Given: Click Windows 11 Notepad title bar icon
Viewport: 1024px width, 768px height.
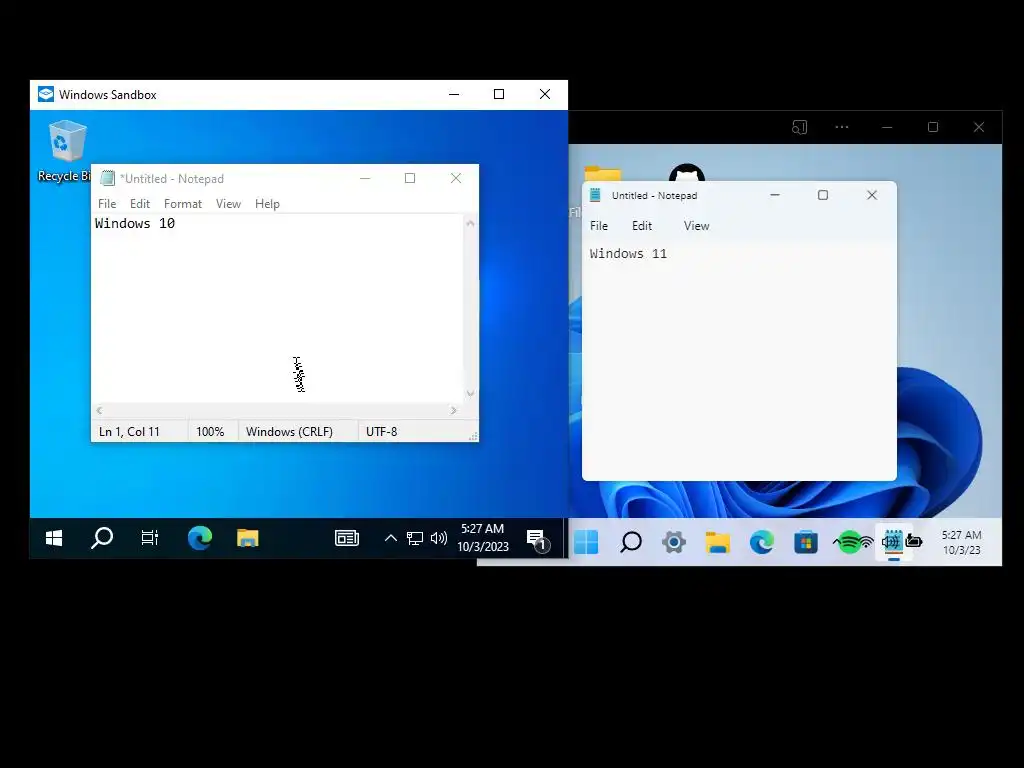Looking at the screenshot, I should 595,195.
